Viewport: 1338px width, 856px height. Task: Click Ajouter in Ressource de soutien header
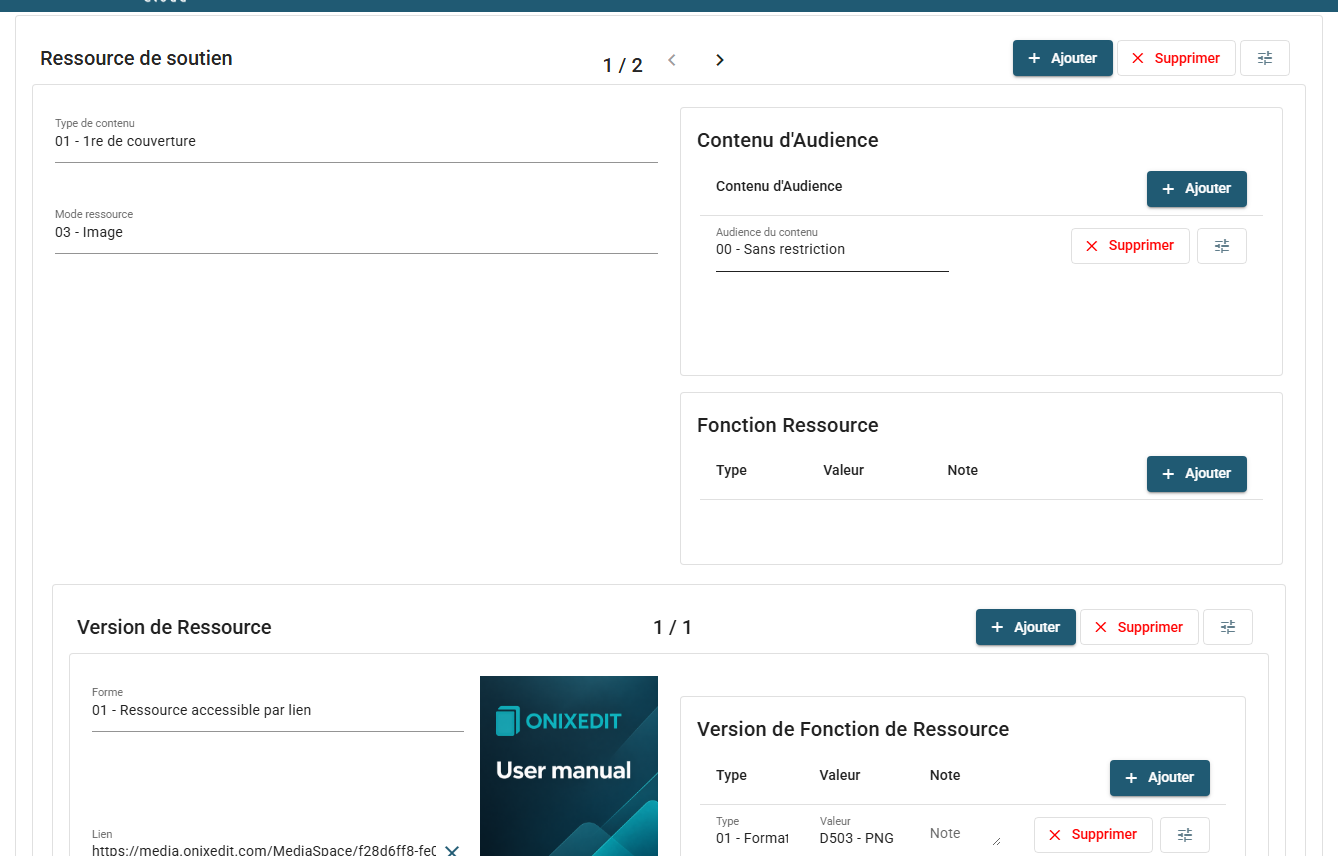[1062, 58]
